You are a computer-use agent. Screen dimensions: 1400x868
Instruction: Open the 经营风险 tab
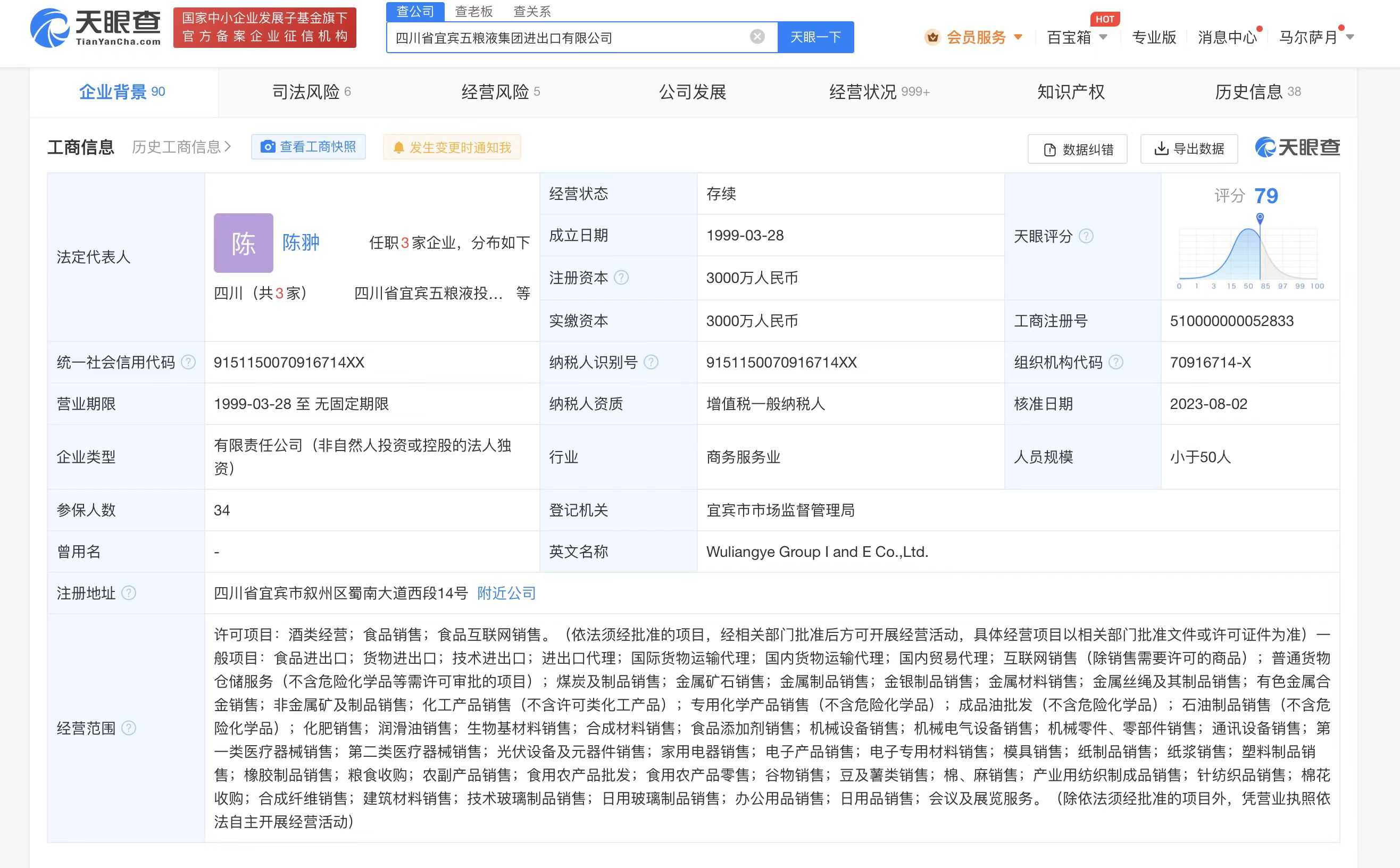pos(501,92)
